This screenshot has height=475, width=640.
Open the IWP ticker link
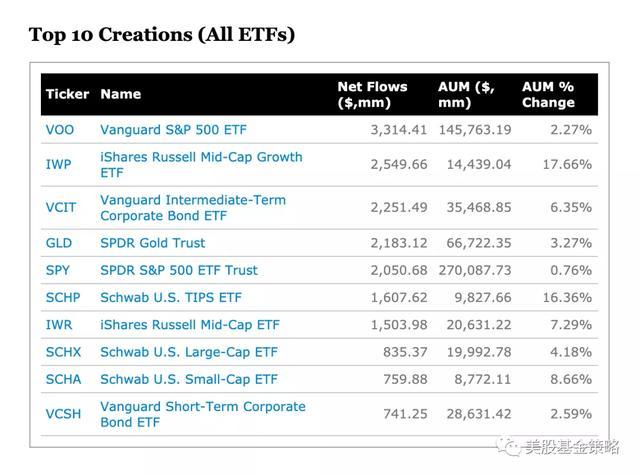(x=58, y=164)
